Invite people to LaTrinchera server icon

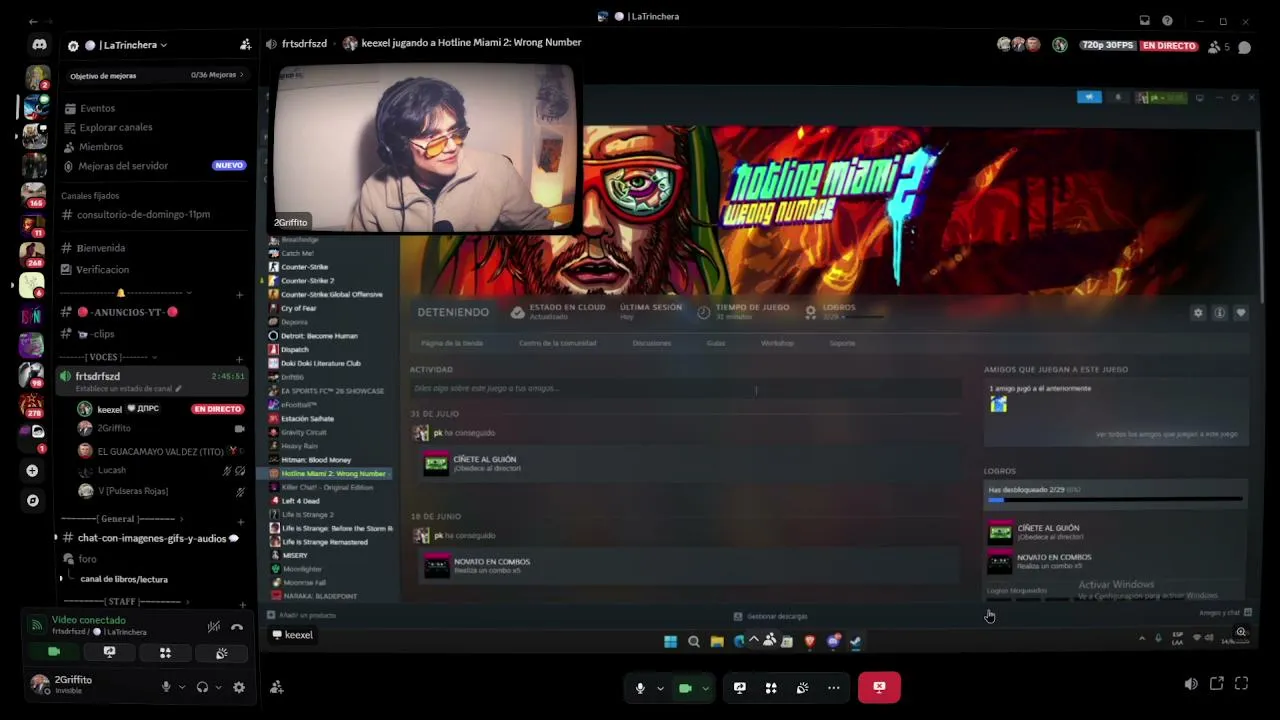click(x=245, y=45)
